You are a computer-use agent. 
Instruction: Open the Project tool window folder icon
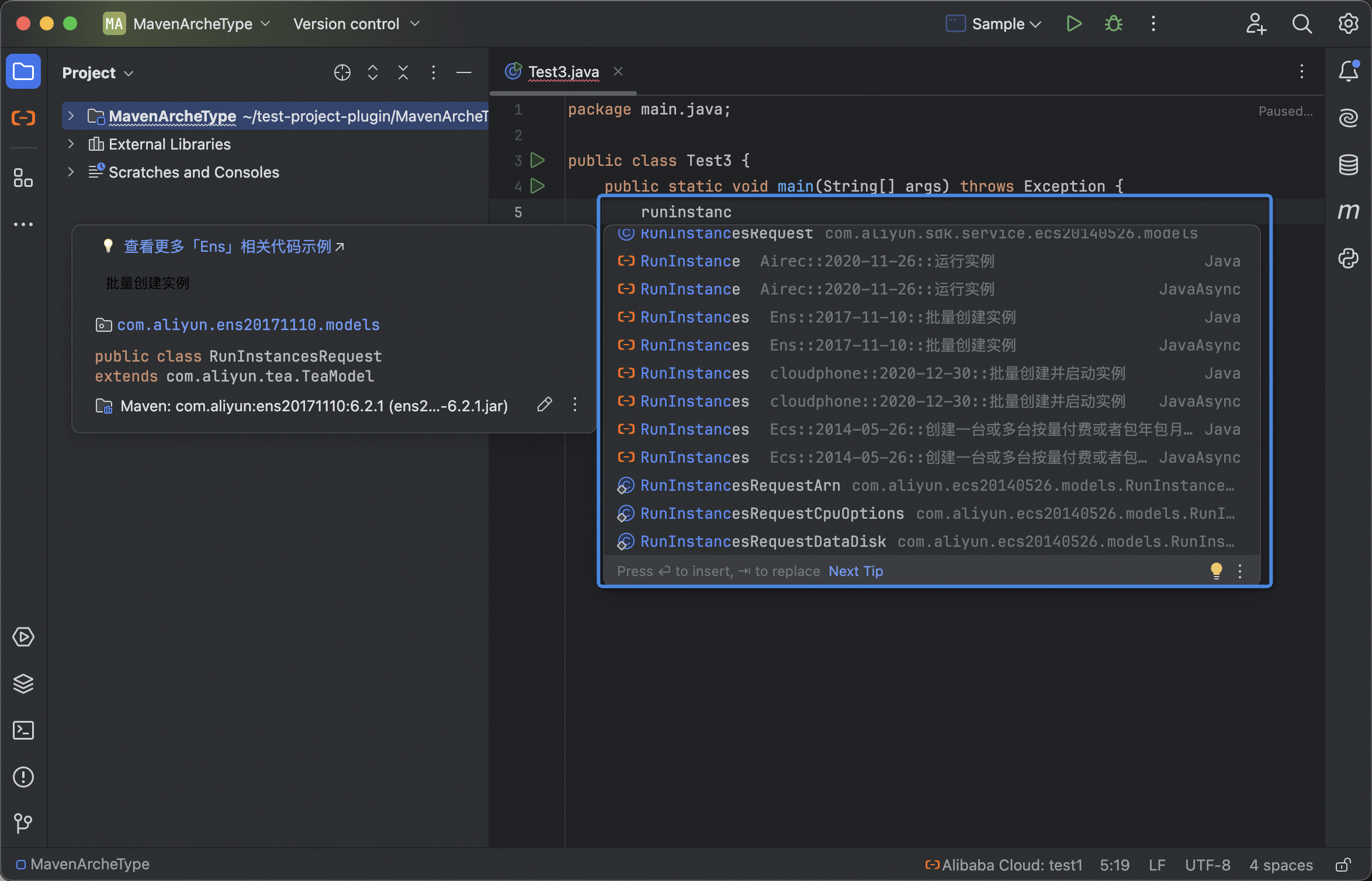23,72
